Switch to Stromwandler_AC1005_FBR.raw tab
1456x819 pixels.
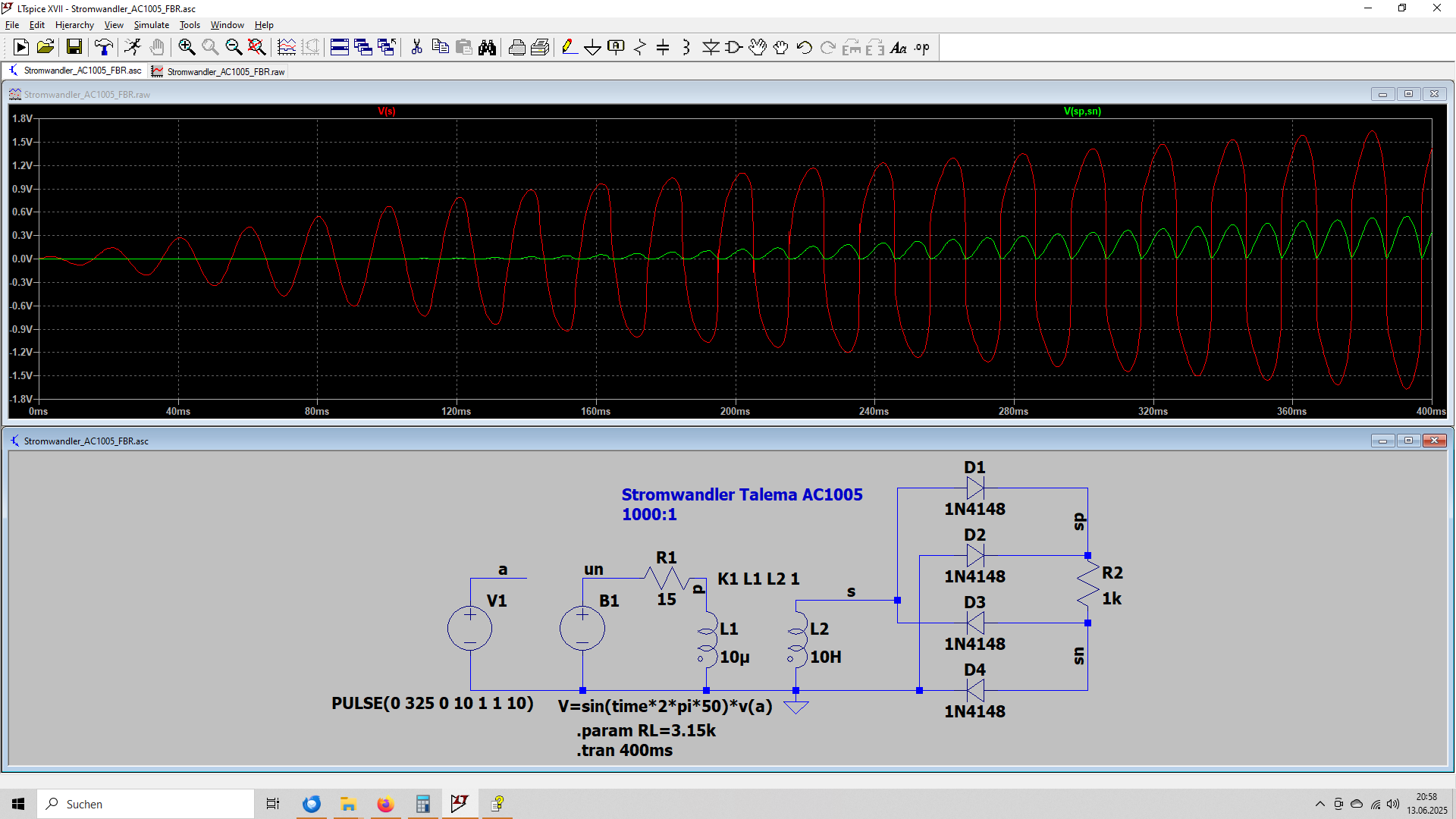click(225, 72)
